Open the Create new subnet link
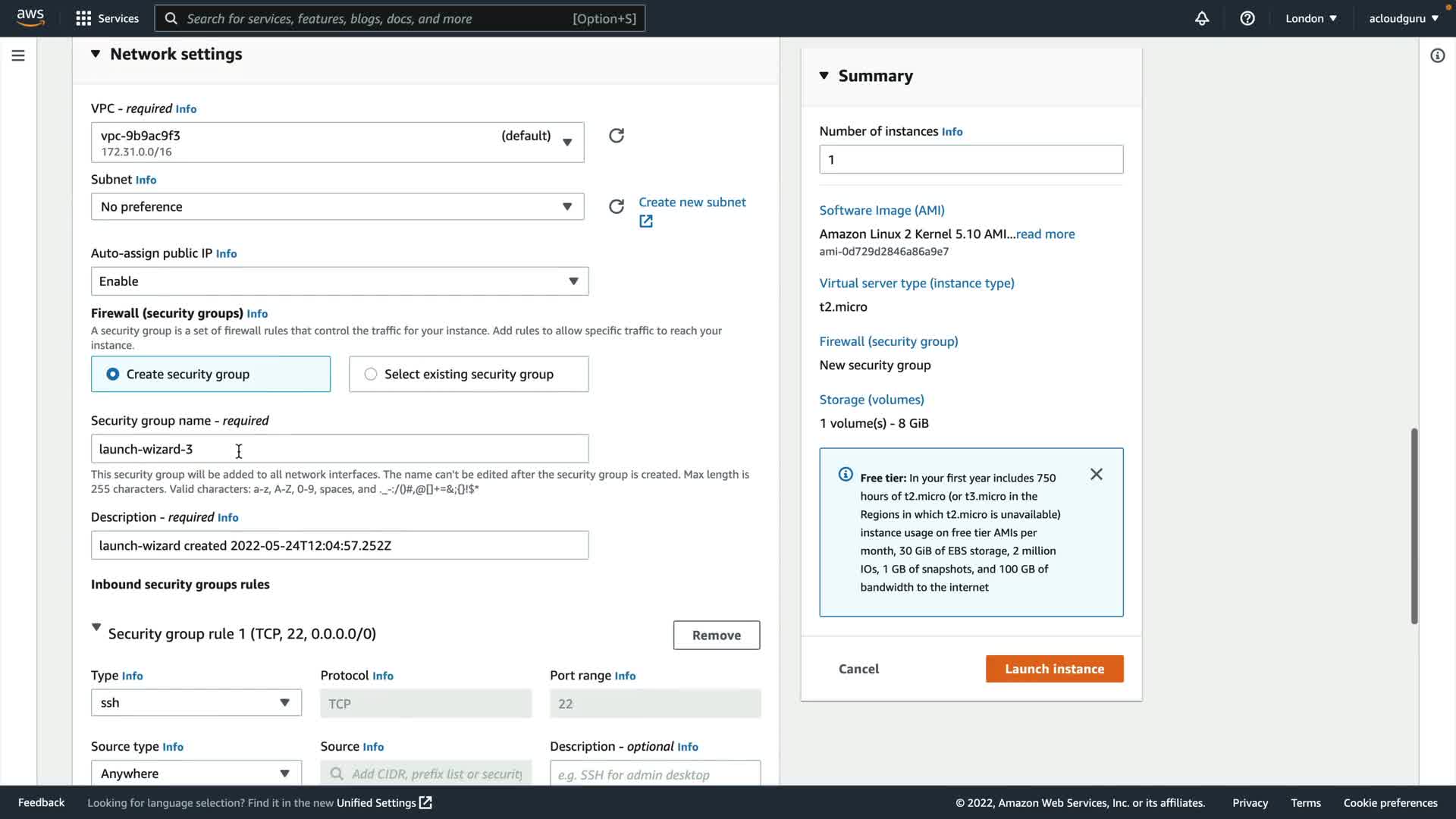Image resolution: width=1456 pixels, height=819 pixels. pyautogui.click(x=692, y=202)
